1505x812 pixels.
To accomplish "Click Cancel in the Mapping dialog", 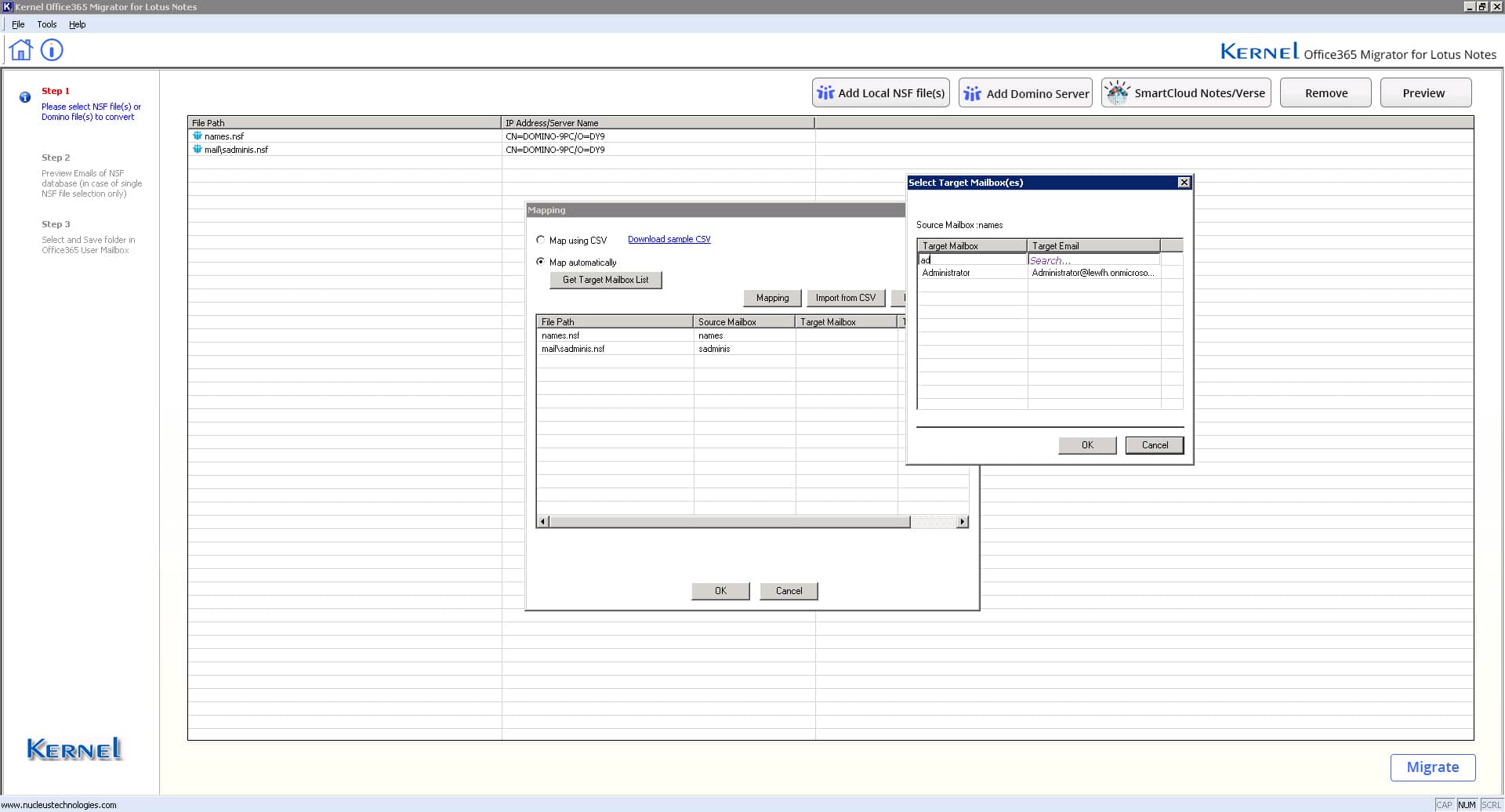I will (789, 591).
